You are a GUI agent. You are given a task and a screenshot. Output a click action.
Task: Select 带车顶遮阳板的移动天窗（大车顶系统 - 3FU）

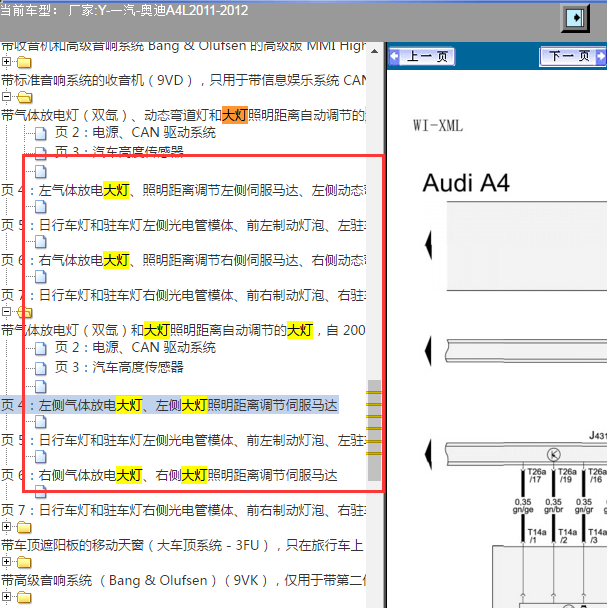(182, 545)
